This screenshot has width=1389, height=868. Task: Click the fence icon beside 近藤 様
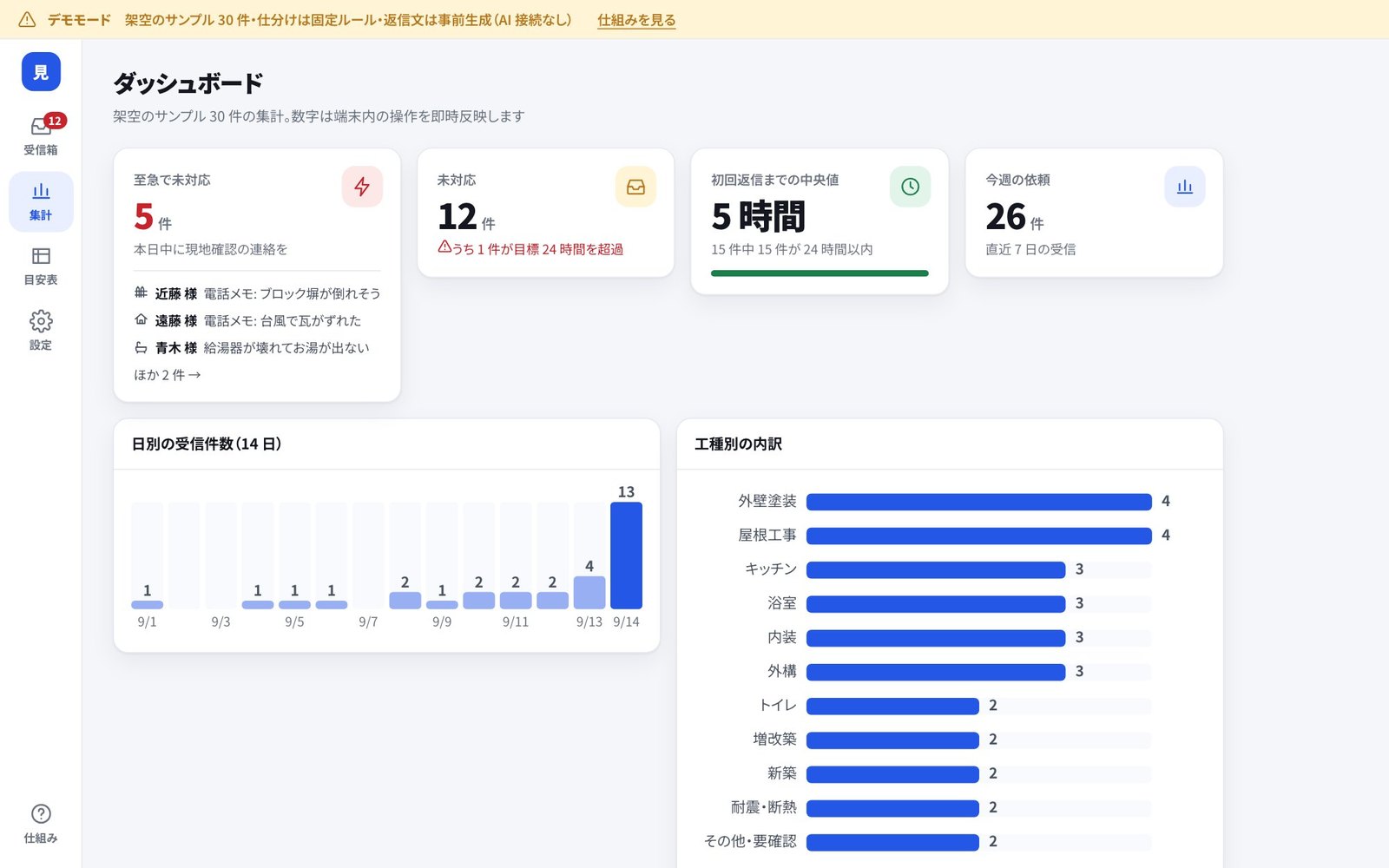point(141,293)
